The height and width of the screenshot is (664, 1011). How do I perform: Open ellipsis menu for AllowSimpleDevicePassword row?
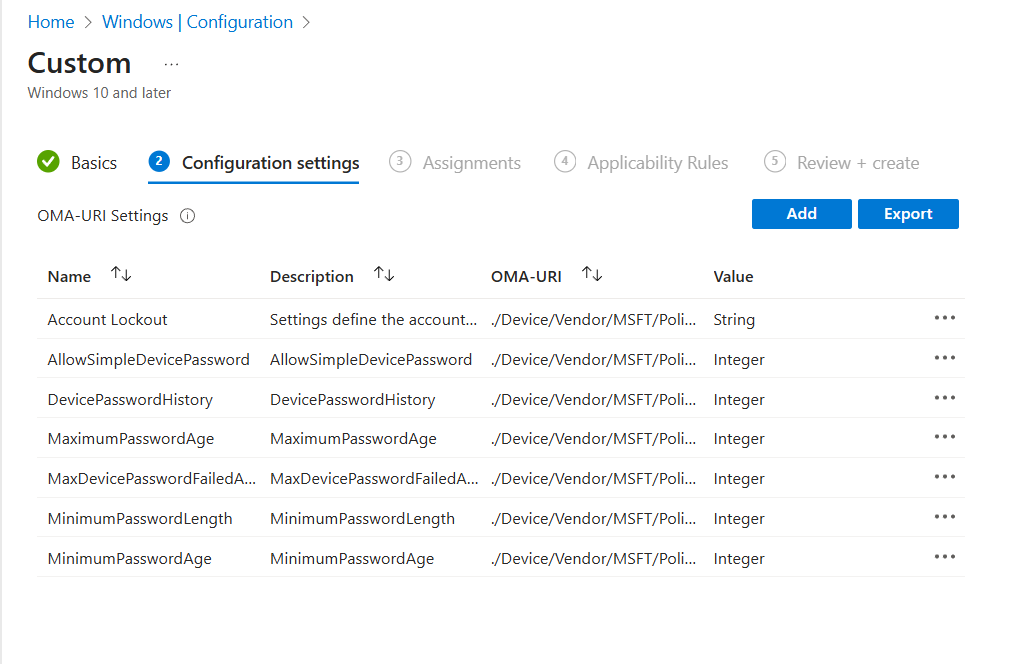point(944,358)
